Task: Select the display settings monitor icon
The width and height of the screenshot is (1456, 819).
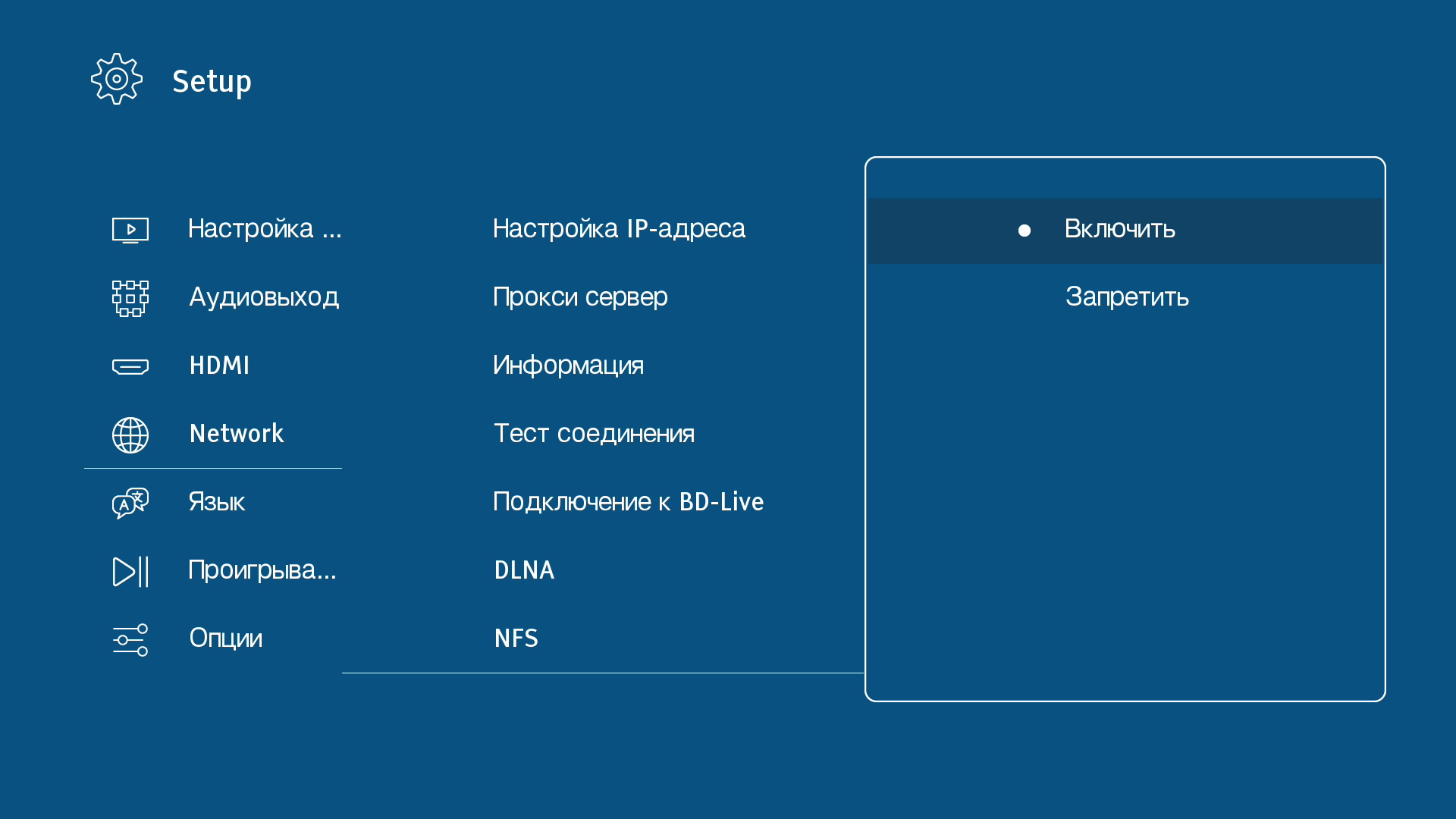Action: click(130, 230)
